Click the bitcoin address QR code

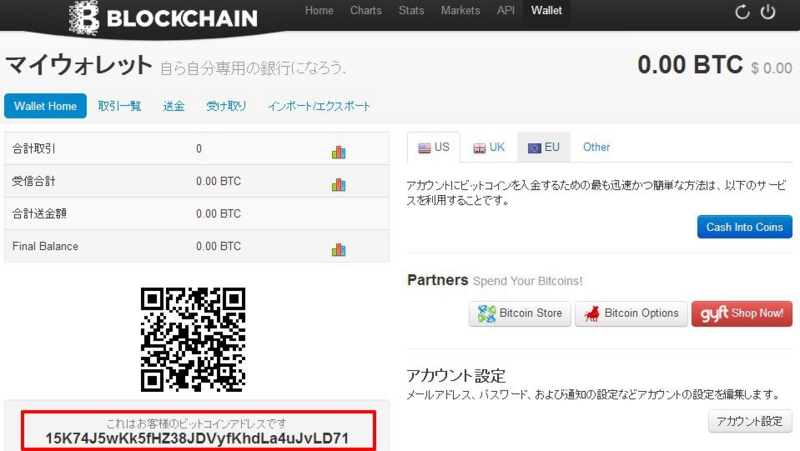[x=193, y=340]
